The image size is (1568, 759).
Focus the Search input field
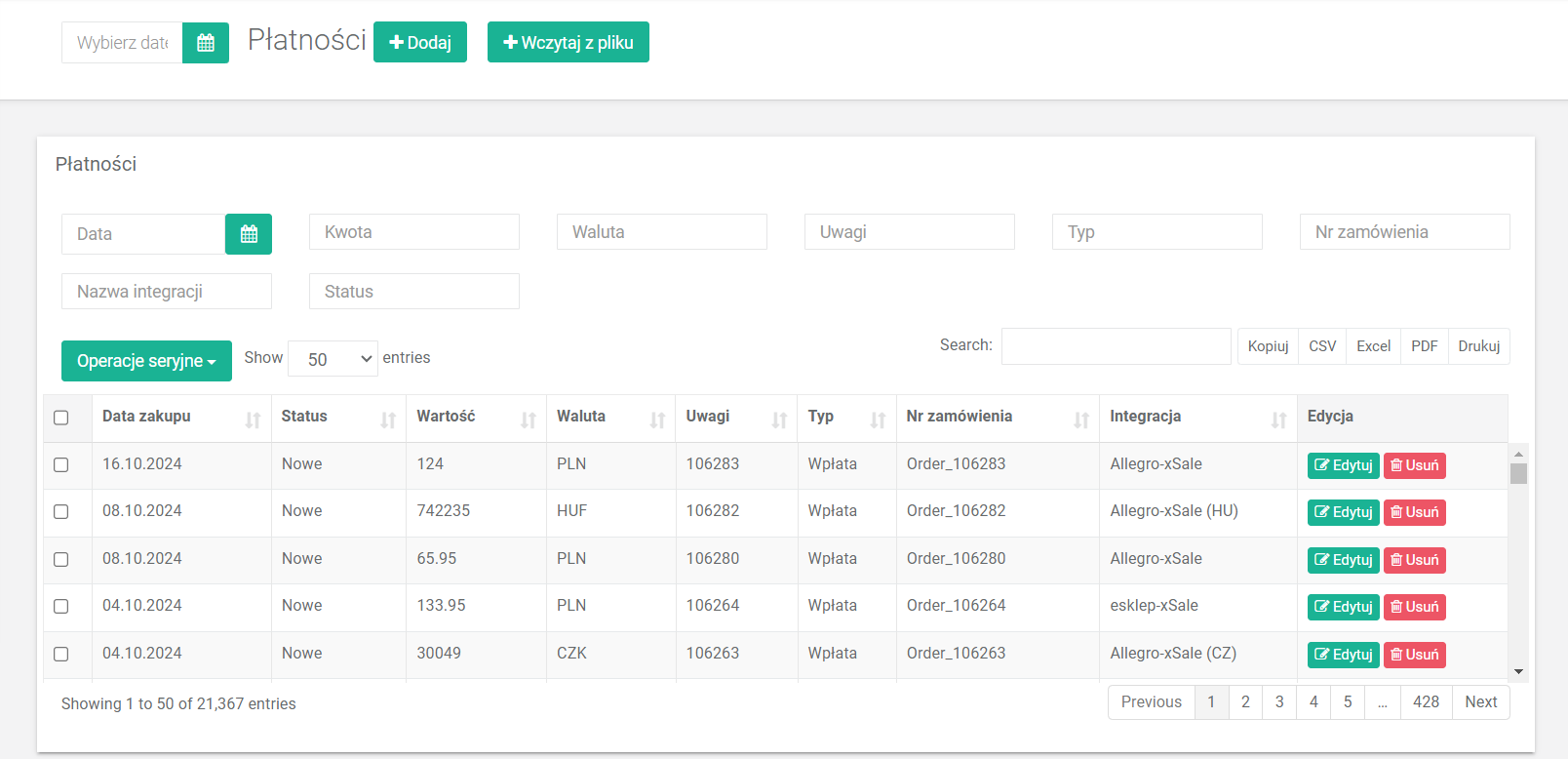tap(1116, 346)
